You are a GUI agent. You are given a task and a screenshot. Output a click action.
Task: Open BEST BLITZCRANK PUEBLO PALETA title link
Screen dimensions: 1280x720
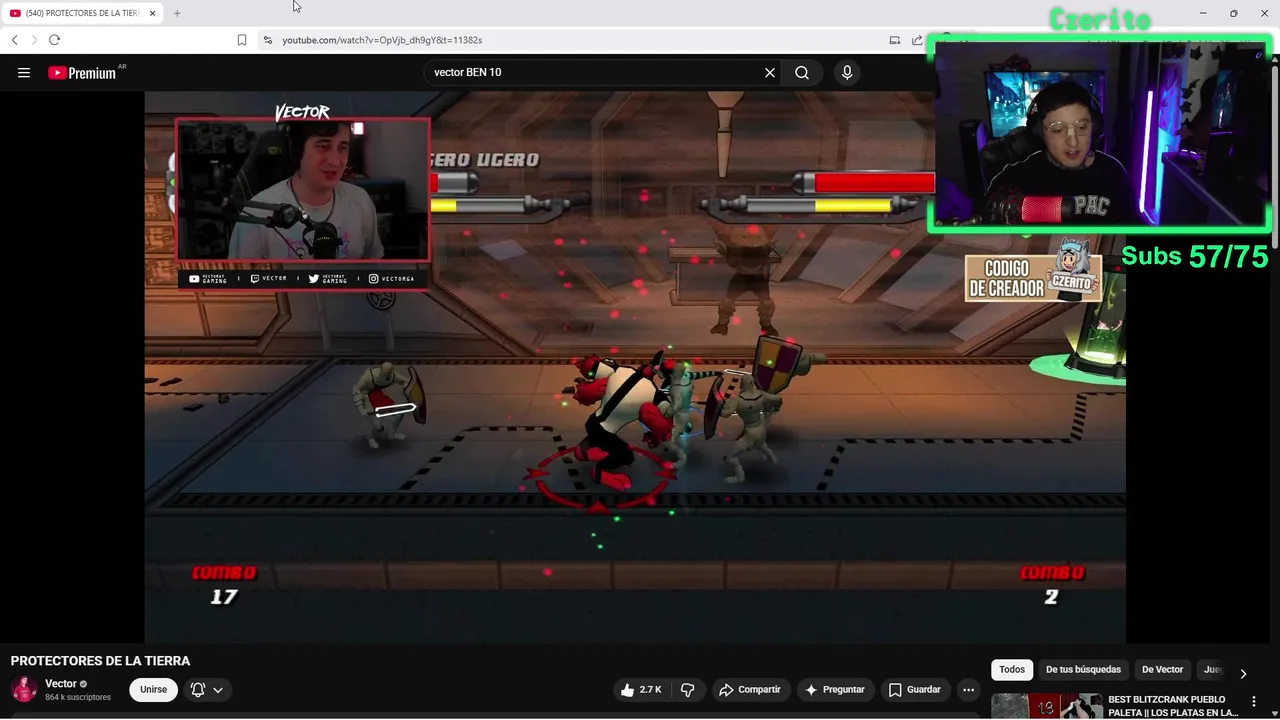click(x=1172, y=706)
